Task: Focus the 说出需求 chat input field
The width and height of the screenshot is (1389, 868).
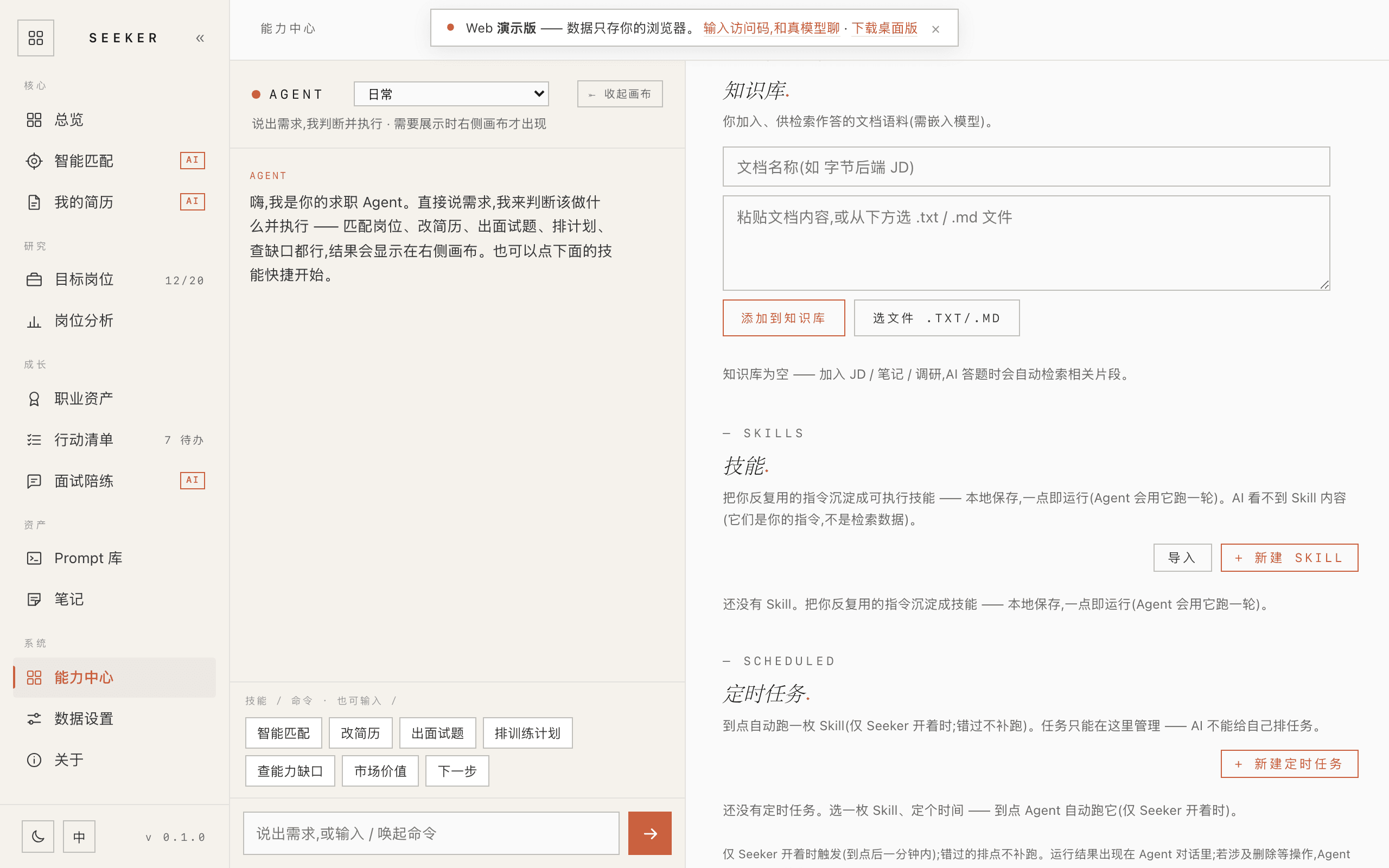Action: (431, 833)
